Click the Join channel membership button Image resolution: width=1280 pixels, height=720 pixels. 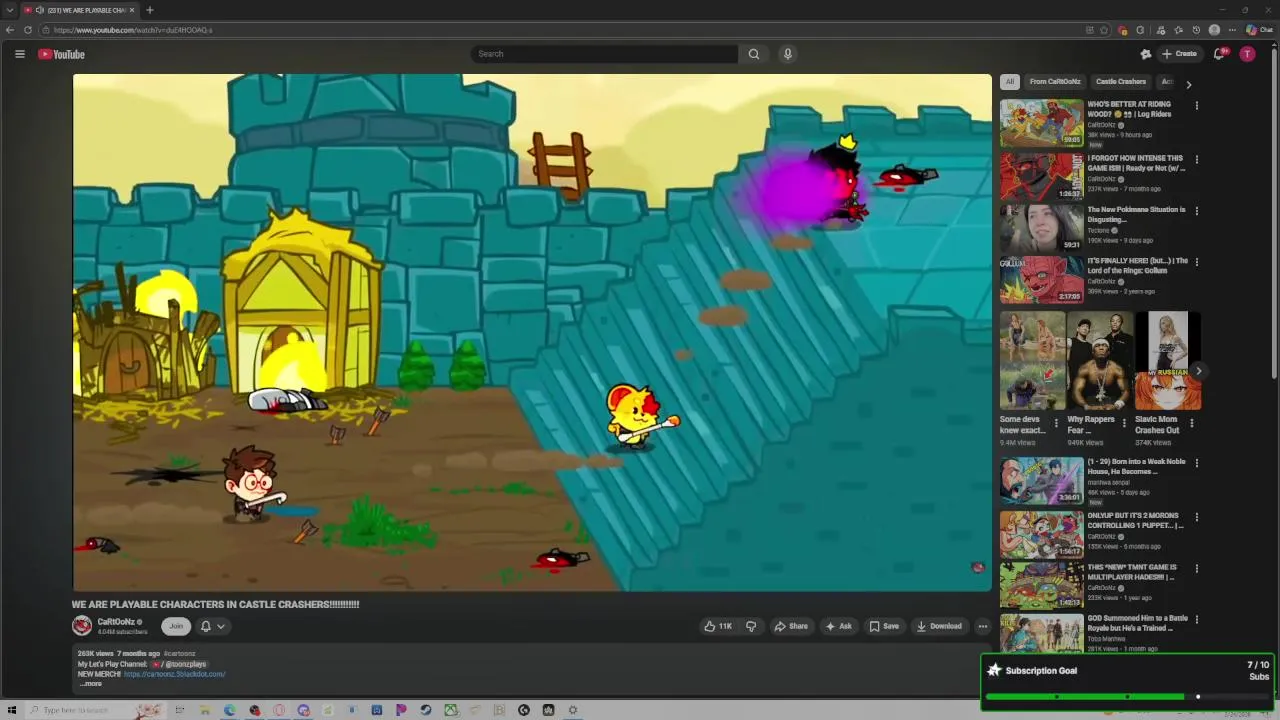176,626
